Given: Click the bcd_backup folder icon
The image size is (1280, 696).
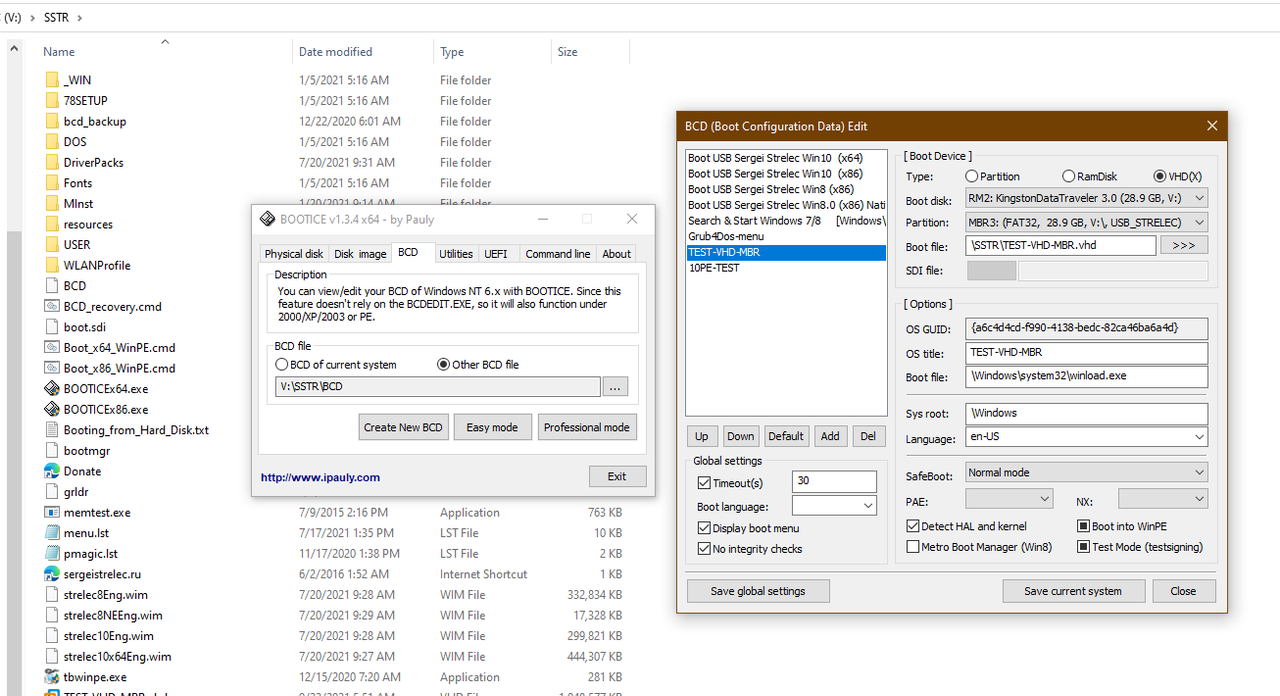Looking at the screenshot, I should coord(52,121).
